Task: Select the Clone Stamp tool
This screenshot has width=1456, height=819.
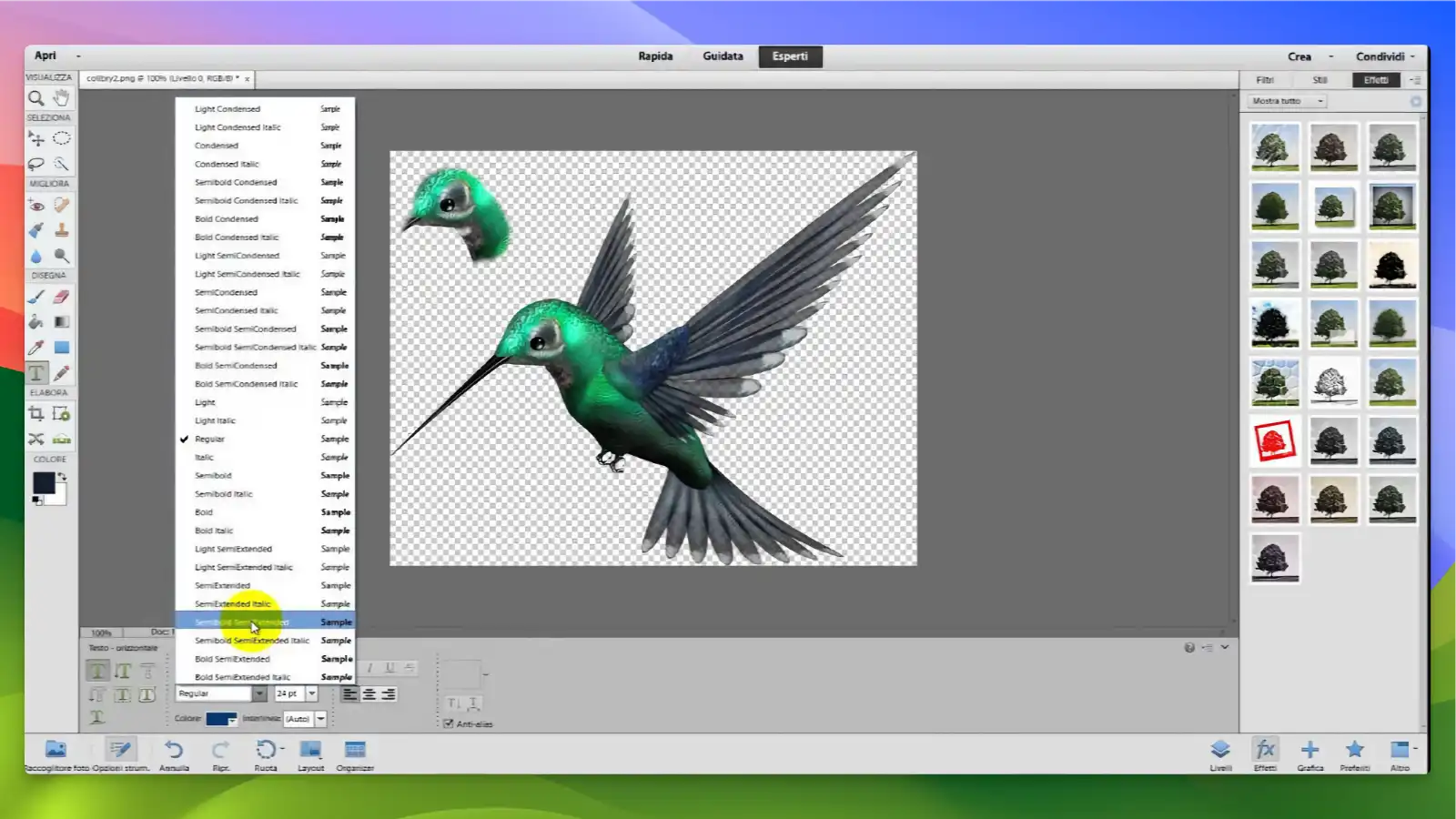Action: tap(62, 230)
